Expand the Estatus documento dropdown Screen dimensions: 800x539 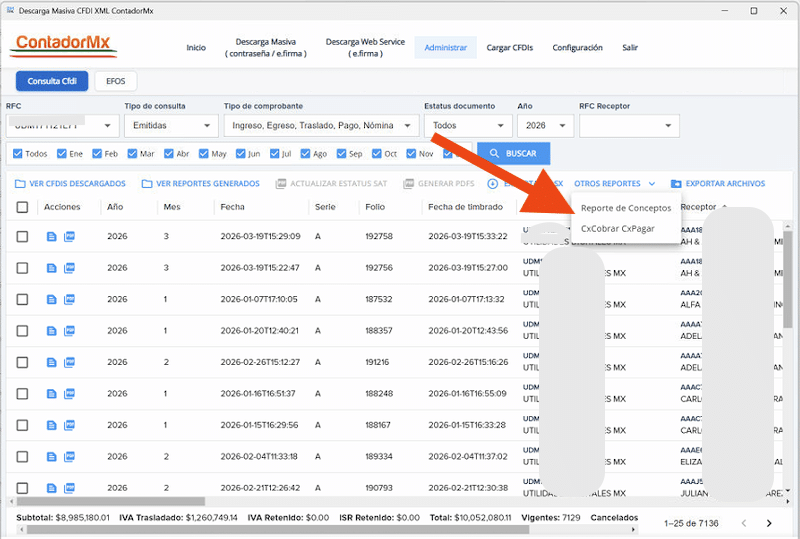(x=468, y=126)
